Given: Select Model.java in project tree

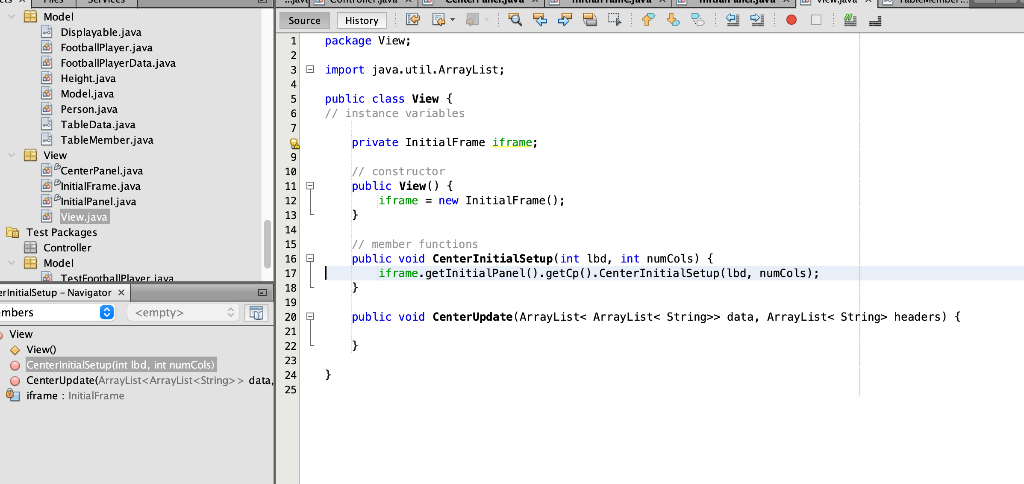Looking at the screenshot, I should click(87, 94).
